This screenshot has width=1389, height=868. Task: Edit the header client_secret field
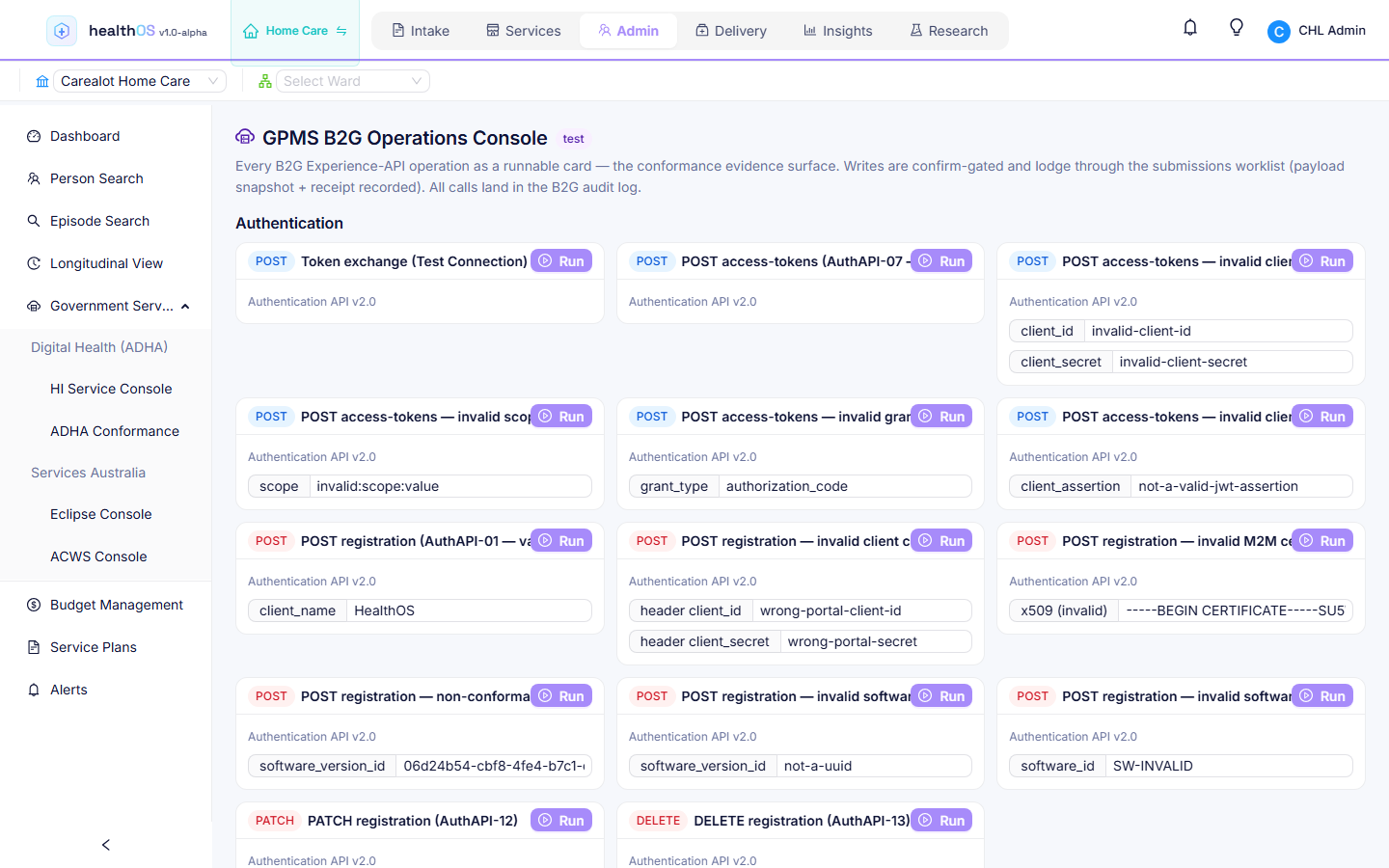[x=876, y=641]
